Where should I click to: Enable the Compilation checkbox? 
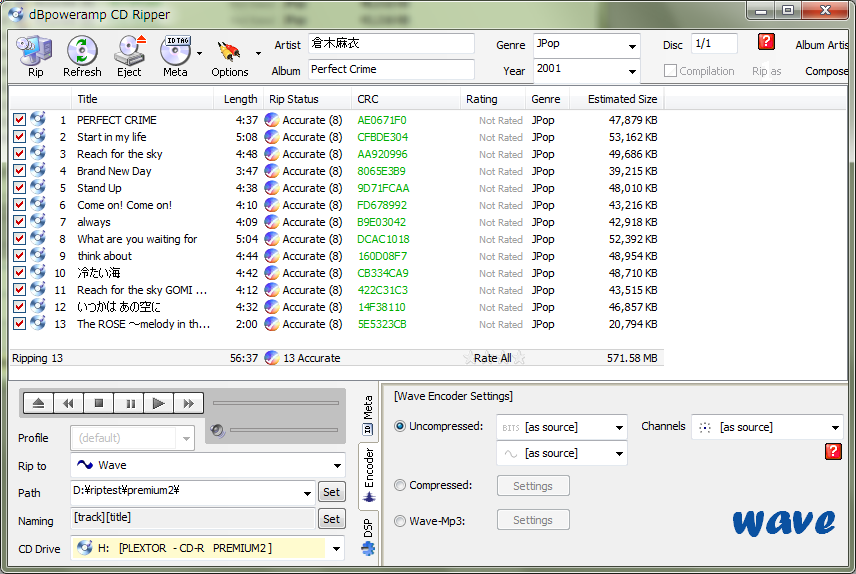[x=671, y=71]
